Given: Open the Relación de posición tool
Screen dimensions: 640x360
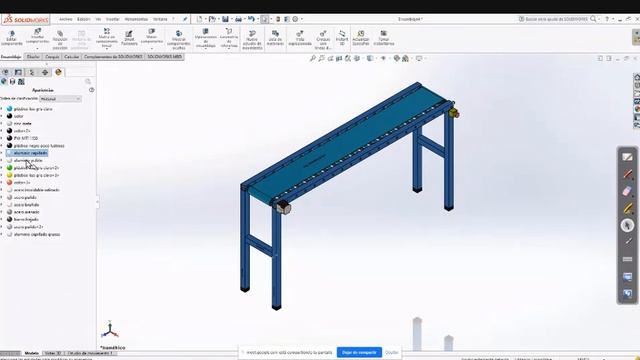Looking at the screenshot, I should pyautogui.click(x=60, y=40).
